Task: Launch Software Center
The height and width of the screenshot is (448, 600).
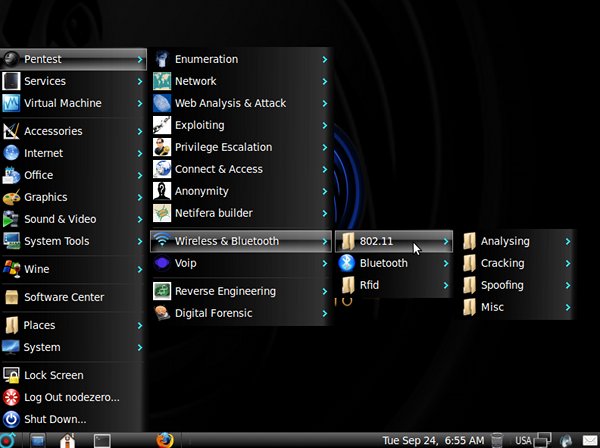Action: pyautogui.click(x=73, y=297)
